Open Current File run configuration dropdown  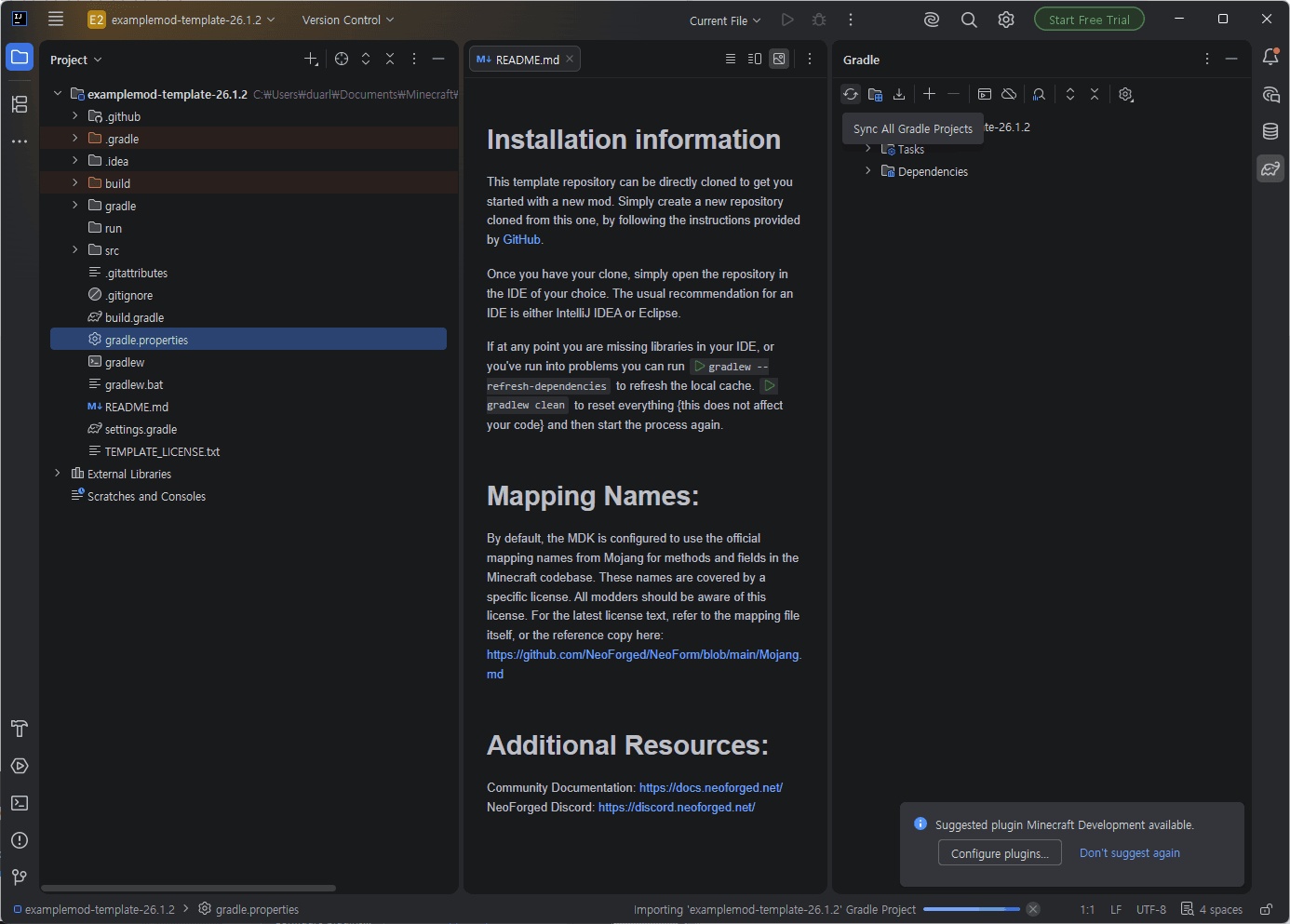[x=725, y=20]
